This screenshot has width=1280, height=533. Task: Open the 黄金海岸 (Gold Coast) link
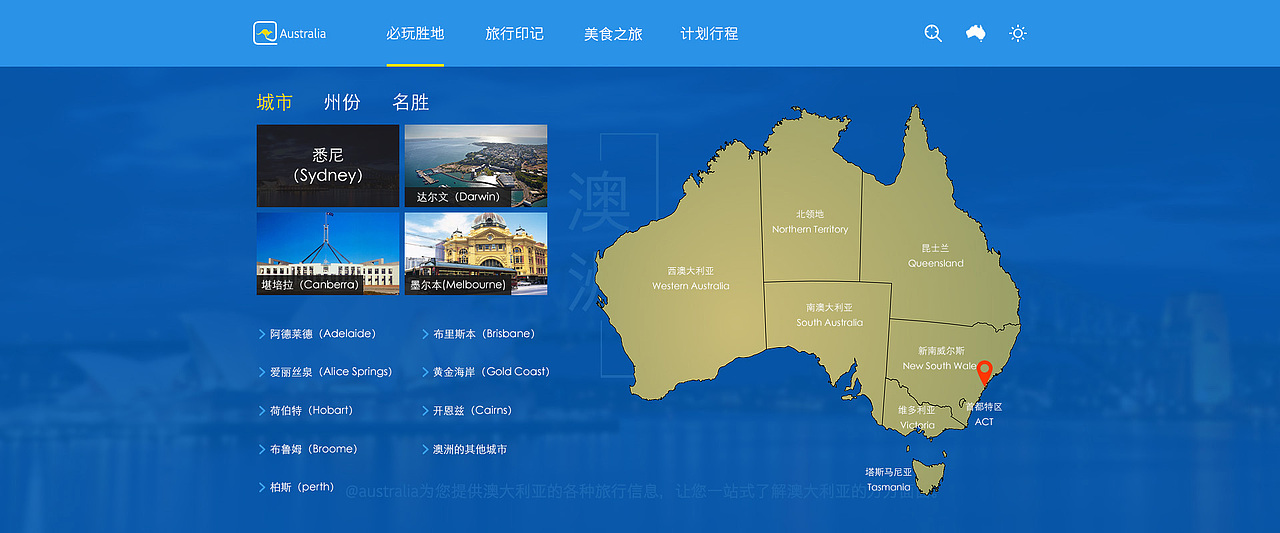492,372
